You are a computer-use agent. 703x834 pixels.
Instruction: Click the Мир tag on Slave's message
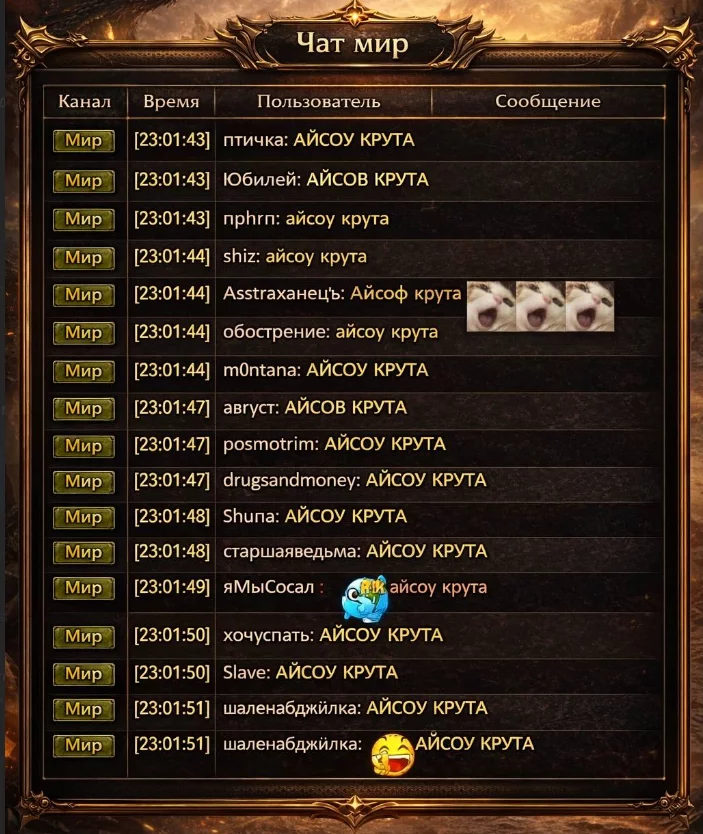tap(83, 674)
